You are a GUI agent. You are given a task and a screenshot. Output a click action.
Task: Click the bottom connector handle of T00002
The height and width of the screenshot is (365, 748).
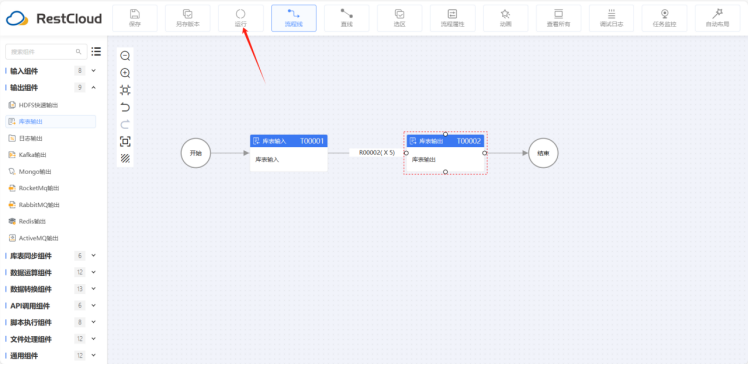[x=446, y=172]
